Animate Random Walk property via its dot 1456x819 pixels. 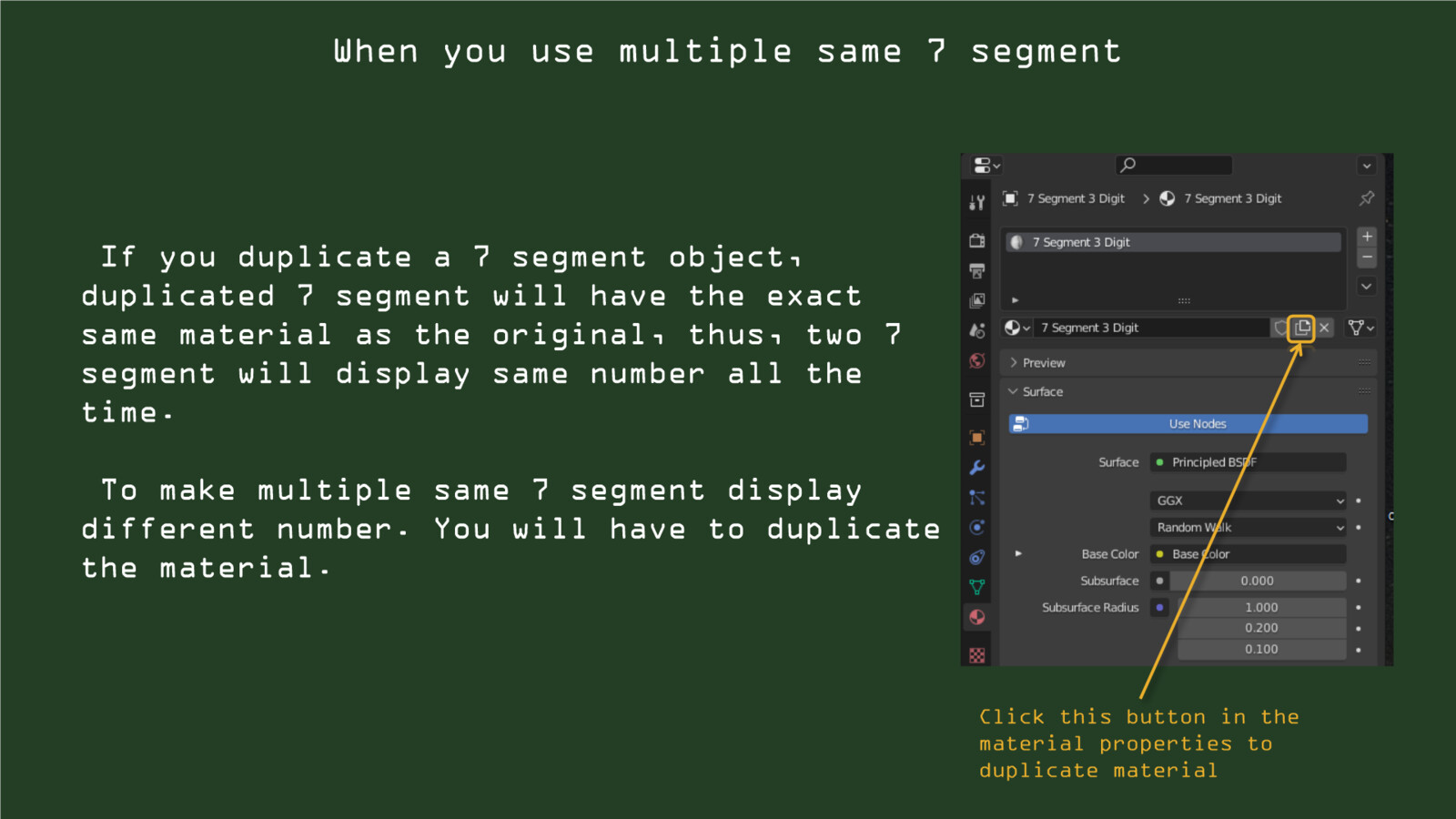tap(1359, 527)
